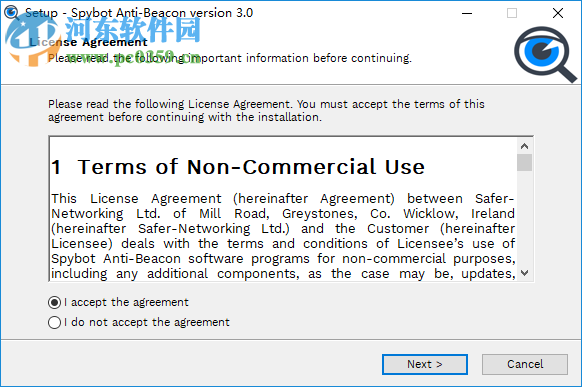Screen dimensions: 582x387
Task: Click the license scrollbar up arrow
Action: [524, 146]
